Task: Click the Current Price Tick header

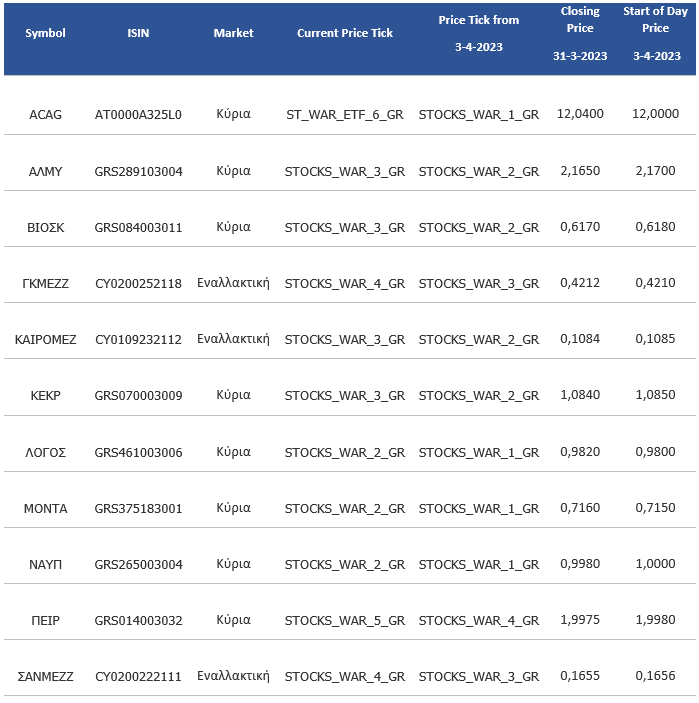Action: pos(345,33)
